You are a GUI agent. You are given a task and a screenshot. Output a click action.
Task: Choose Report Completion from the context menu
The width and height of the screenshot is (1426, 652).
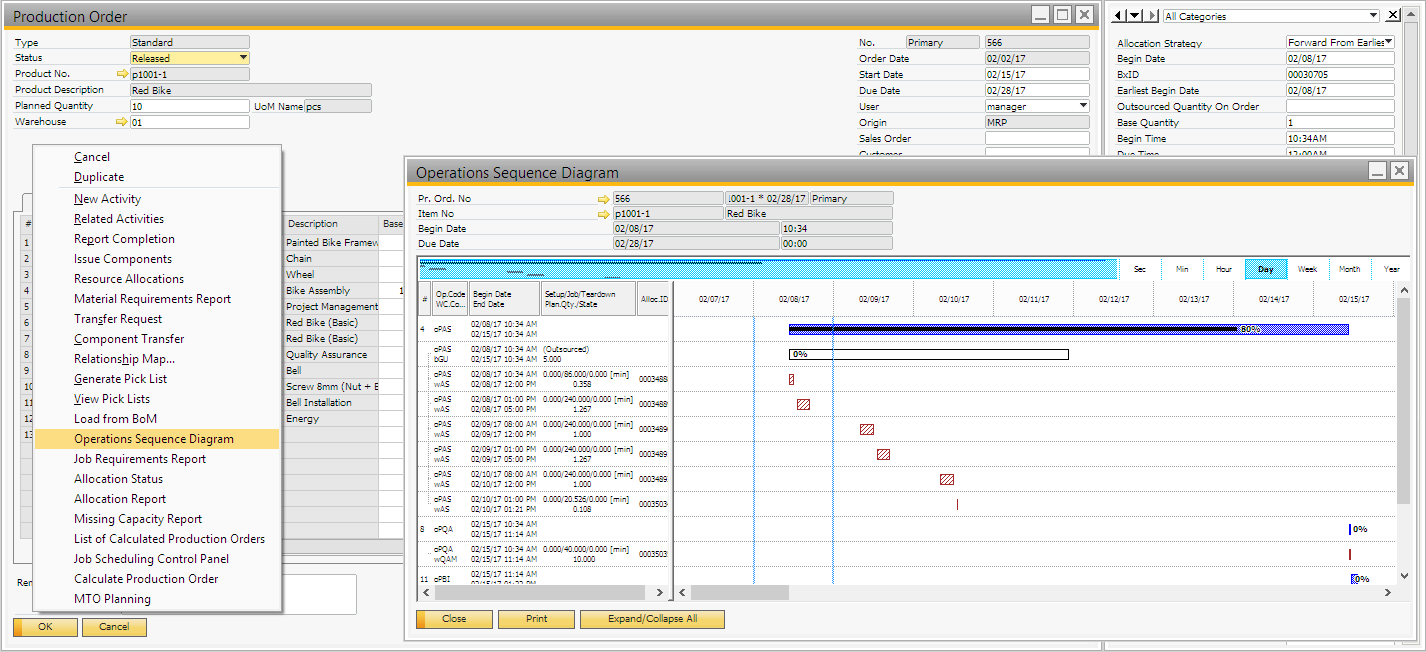(x=124, y=239)
